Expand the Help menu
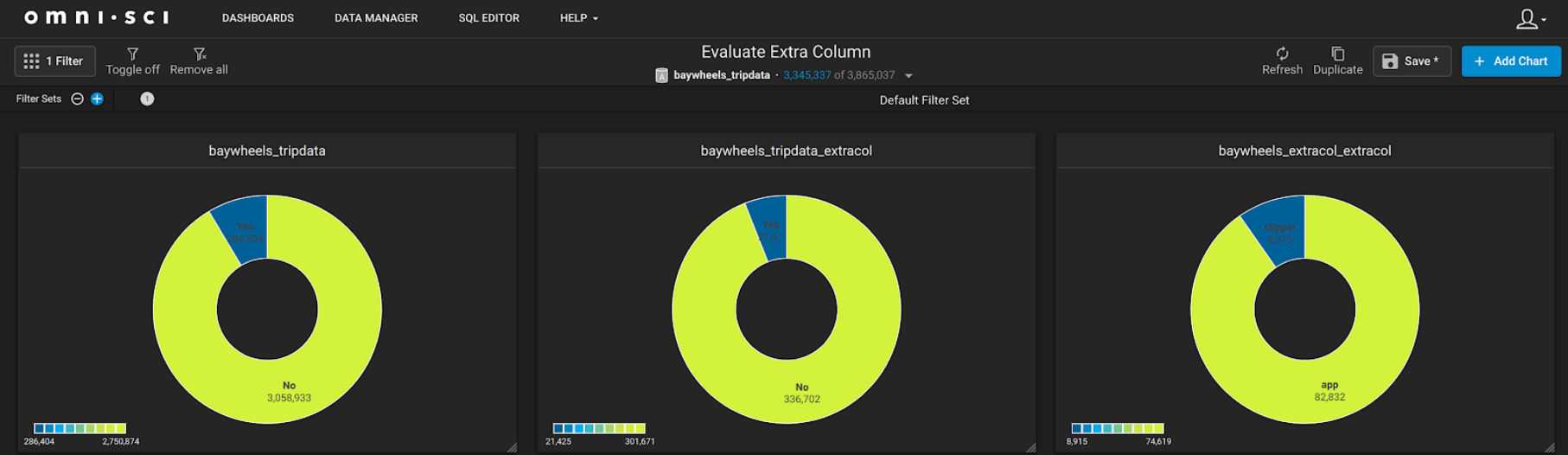Image resolution: width=1568 pixels, height=455 pixels. pyautogui.click(x=578, y=18)
